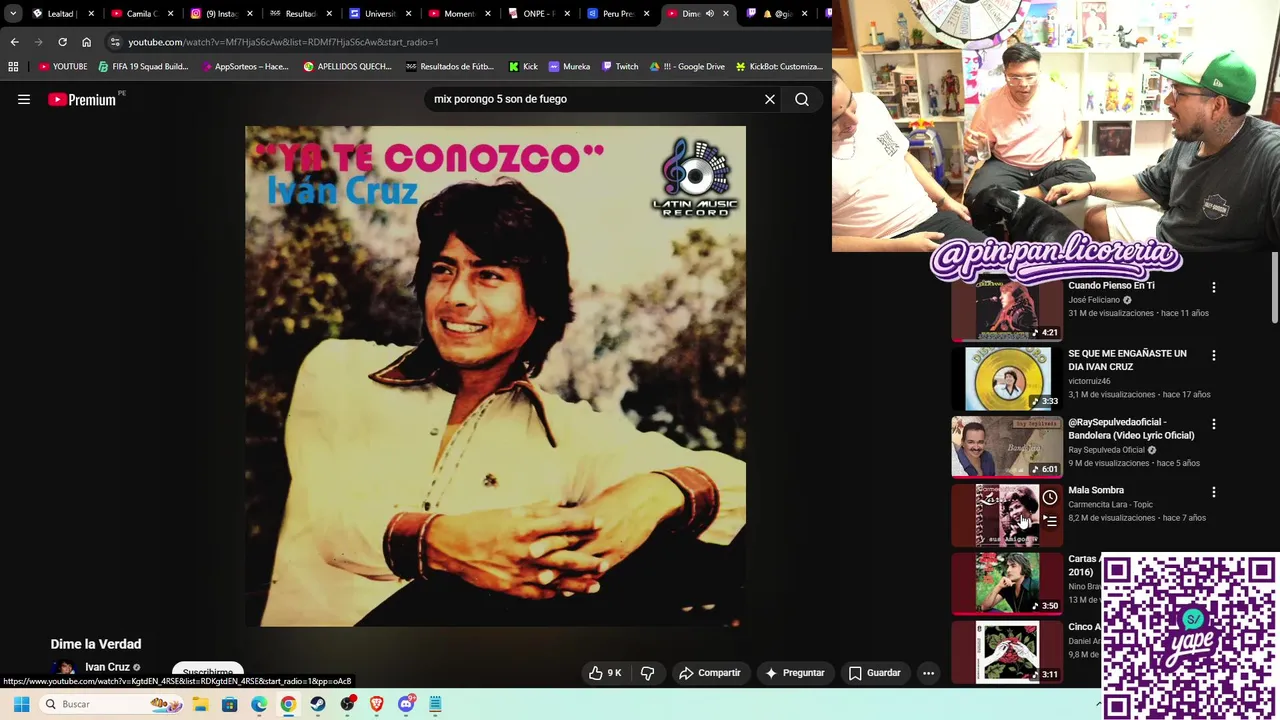Open File Explorer from taskbar
The height and width of the screenshot is (720, 1280).
coord(200,704)
